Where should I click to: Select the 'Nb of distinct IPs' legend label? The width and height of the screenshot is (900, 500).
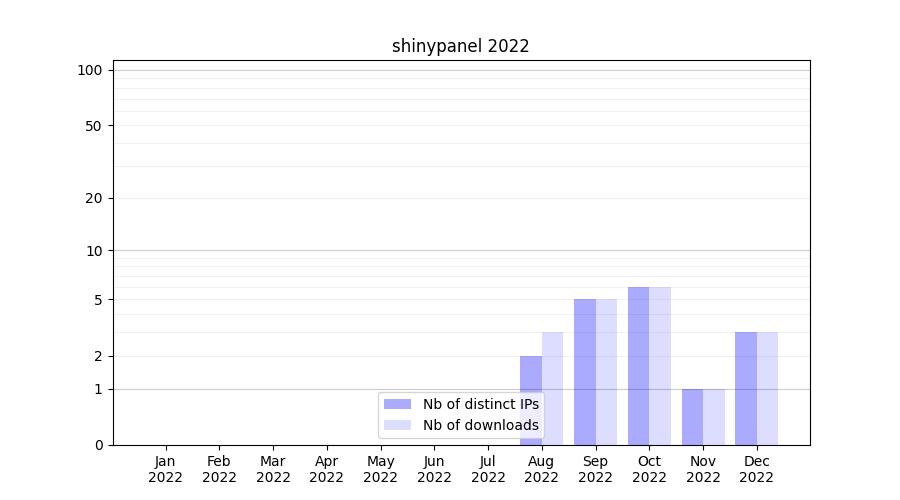pos(480,404)
